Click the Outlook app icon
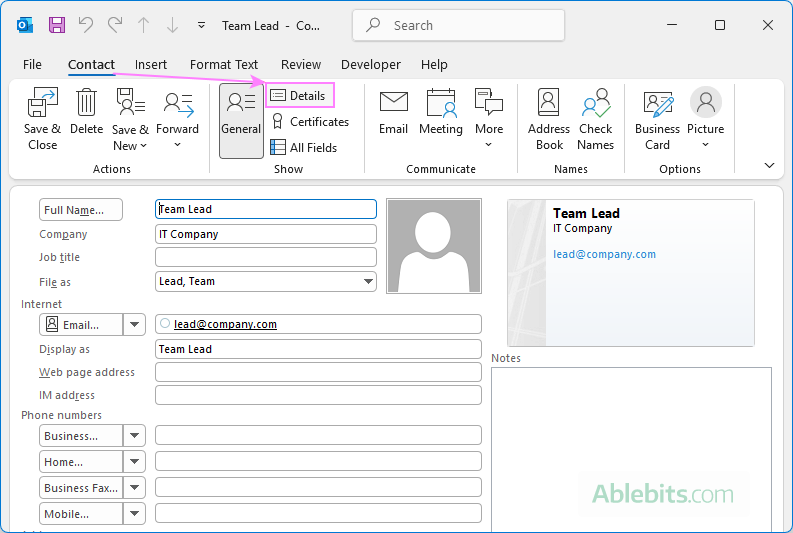 tap(25, 25)
